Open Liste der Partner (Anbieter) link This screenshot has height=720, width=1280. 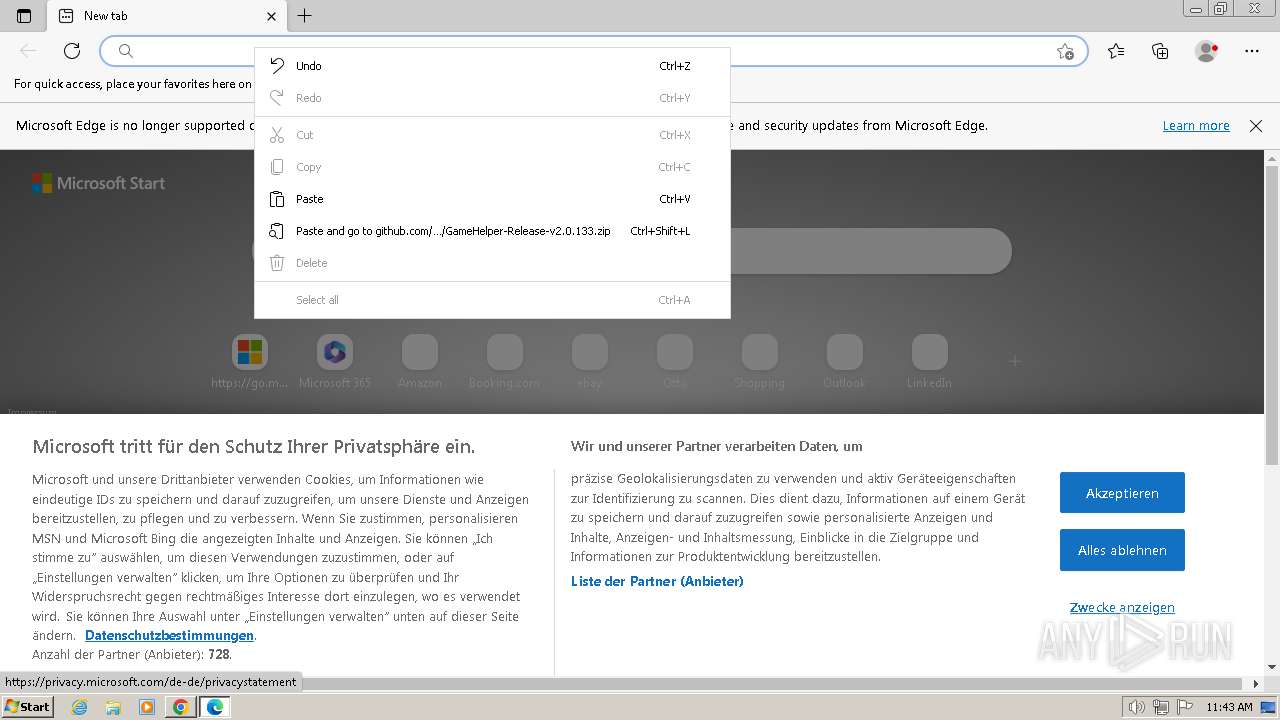tap(657, 581)
